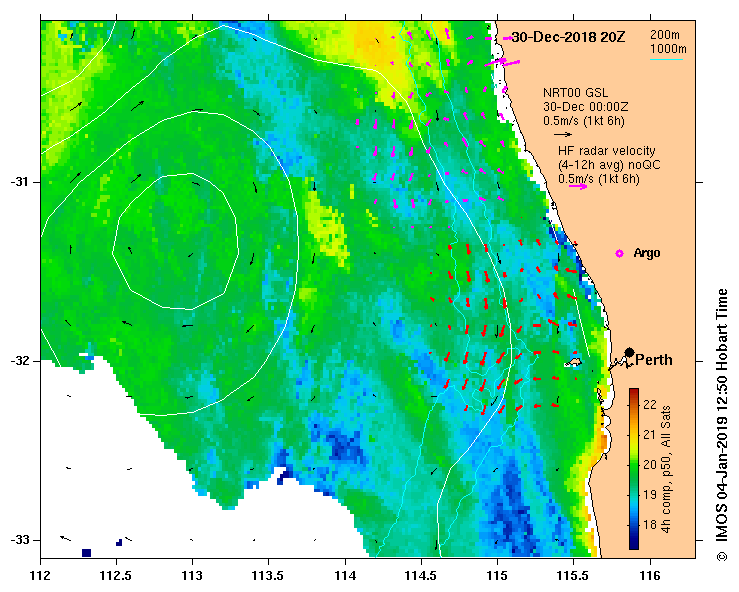This screenshot has height=592, width=739.
Task: Click the IMOS copyright timestamp text
Action: 722,425
